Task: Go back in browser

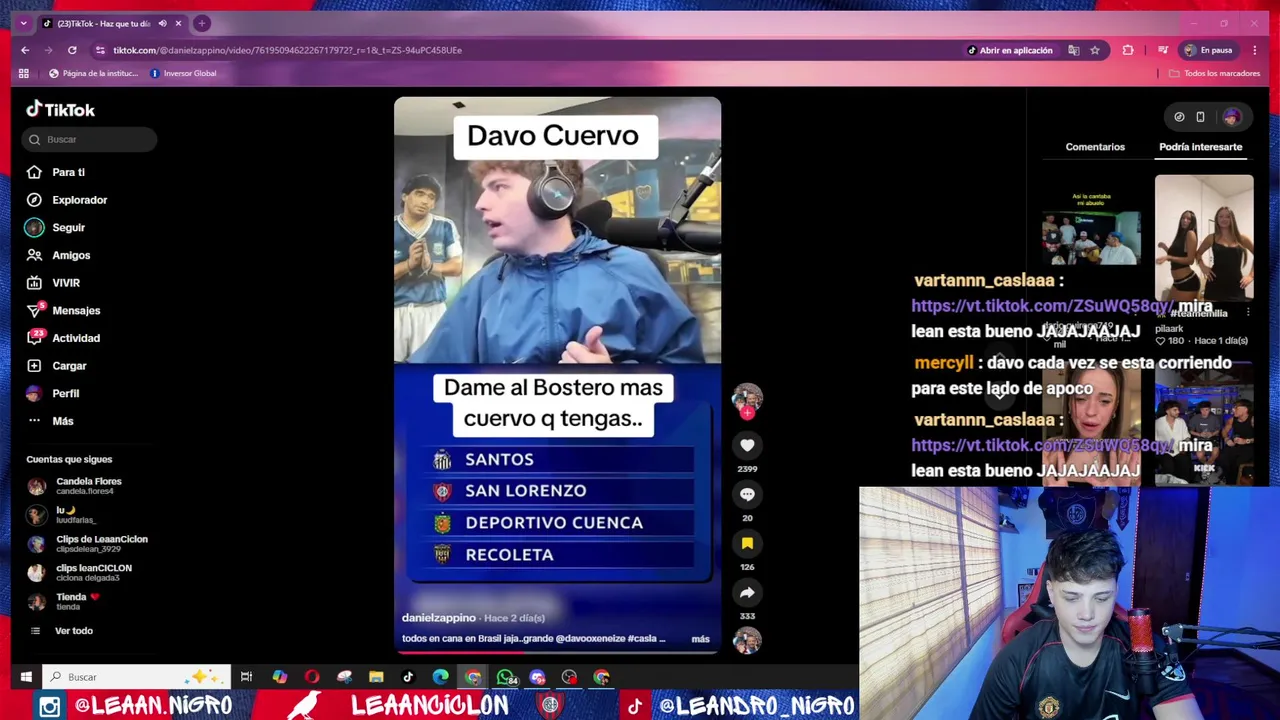Action: click(25, 50)
